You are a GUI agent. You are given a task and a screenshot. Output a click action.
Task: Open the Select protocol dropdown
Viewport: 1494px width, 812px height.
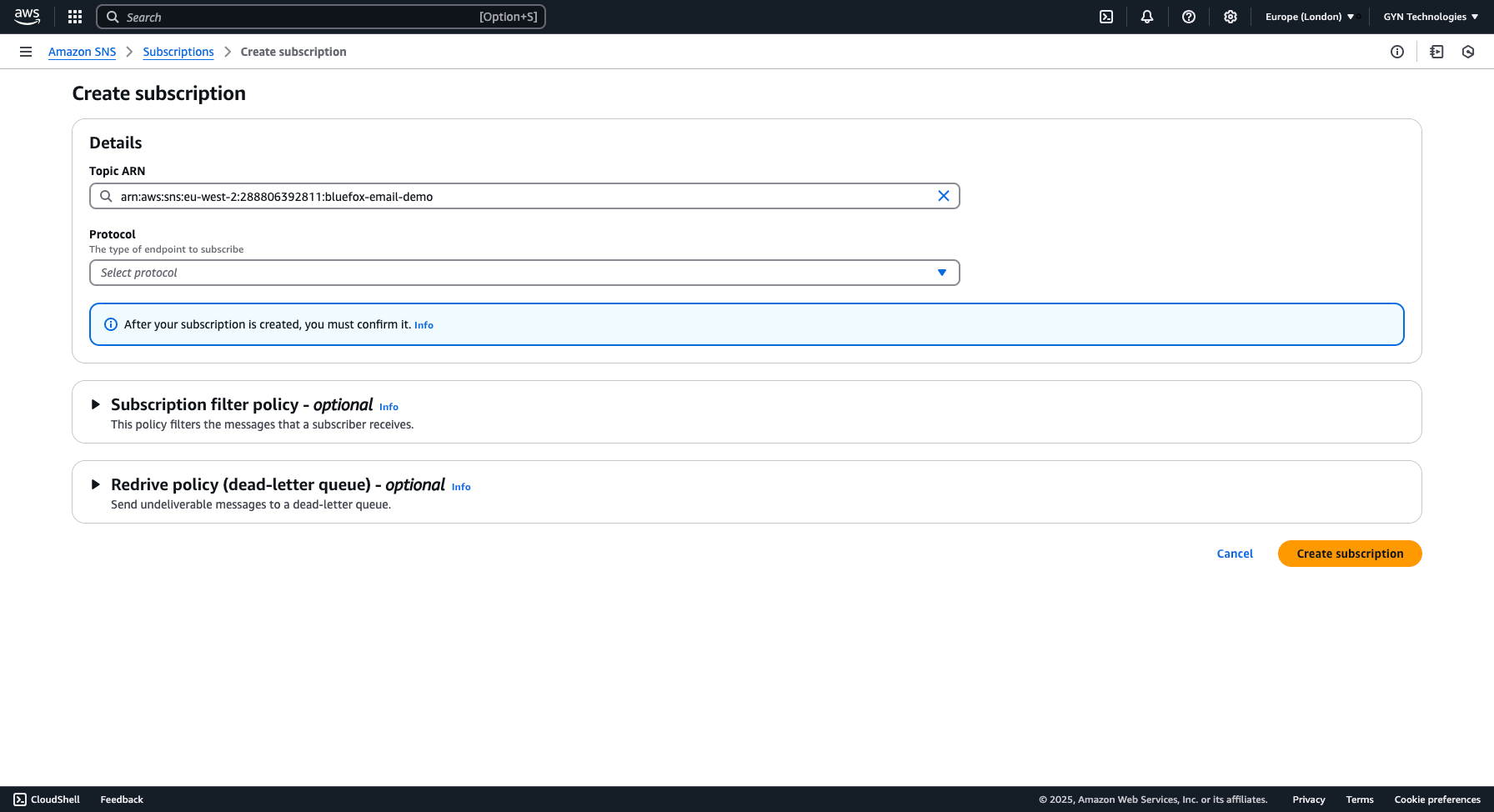click(x=524, y=273)
